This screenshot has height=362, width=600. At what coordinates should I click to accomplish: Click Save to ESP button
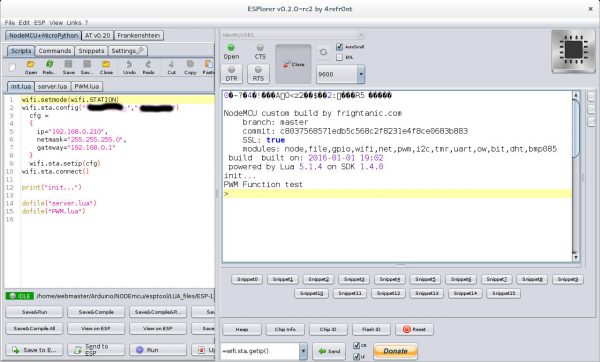point(34,350)
